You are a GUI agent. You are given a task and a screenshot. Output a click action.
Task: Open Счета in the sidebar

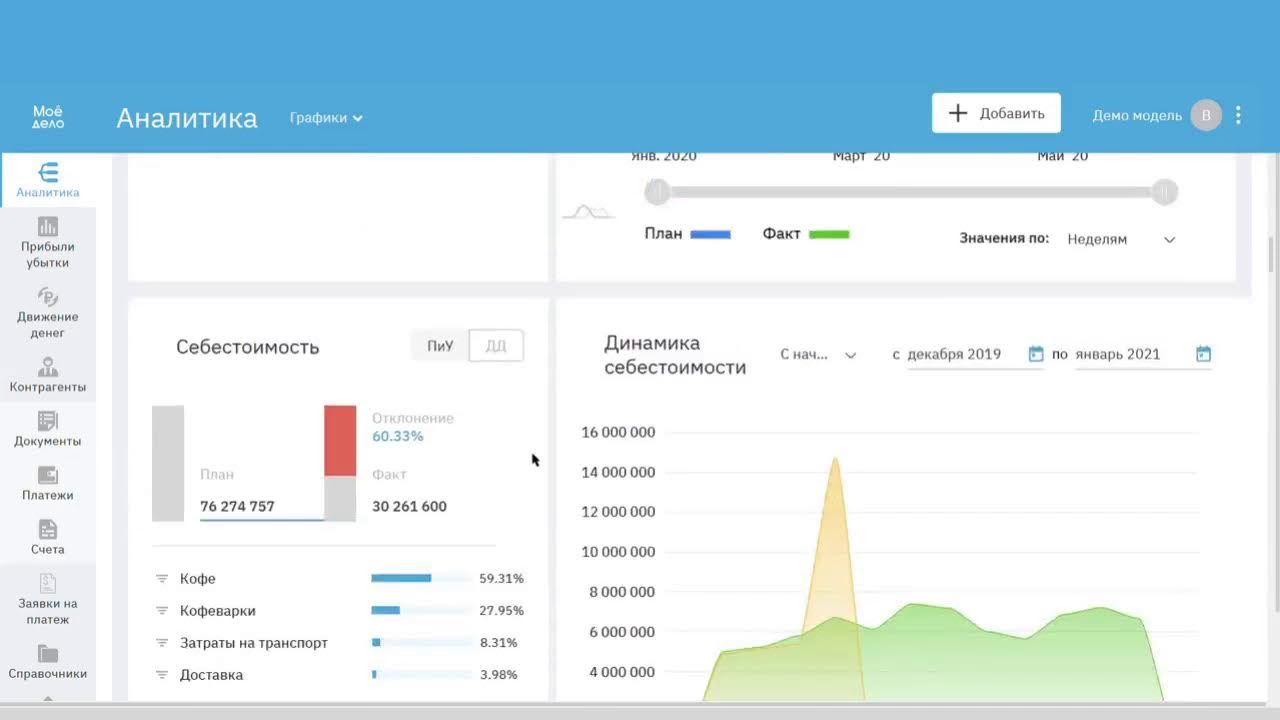tap(48, 537)
